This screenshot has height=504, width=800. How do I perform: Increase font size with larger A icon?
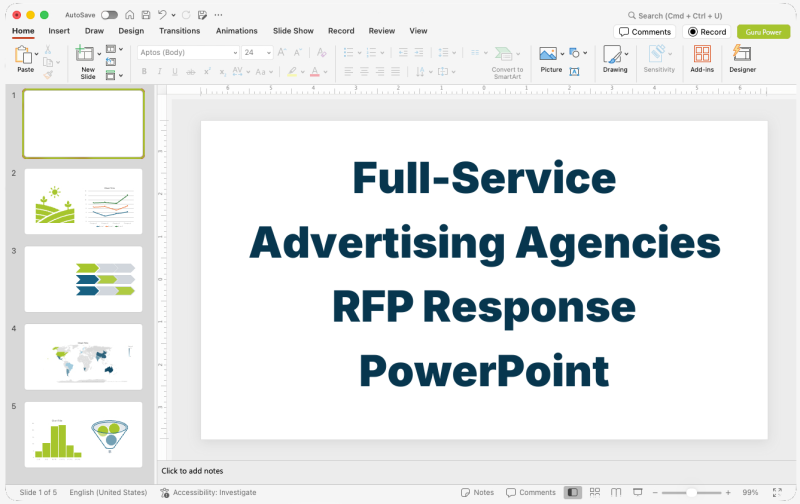coord(282,52)
